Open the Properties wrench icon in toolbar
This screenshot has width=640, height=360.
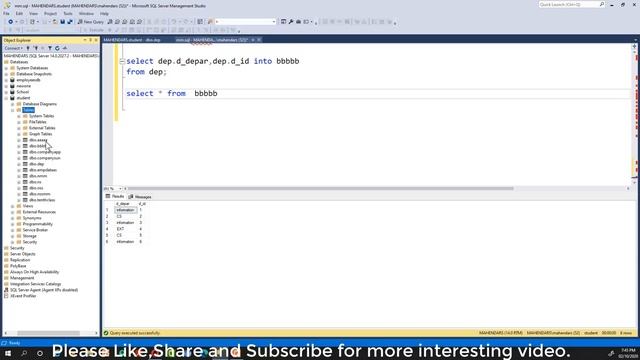tap(291, 22)
